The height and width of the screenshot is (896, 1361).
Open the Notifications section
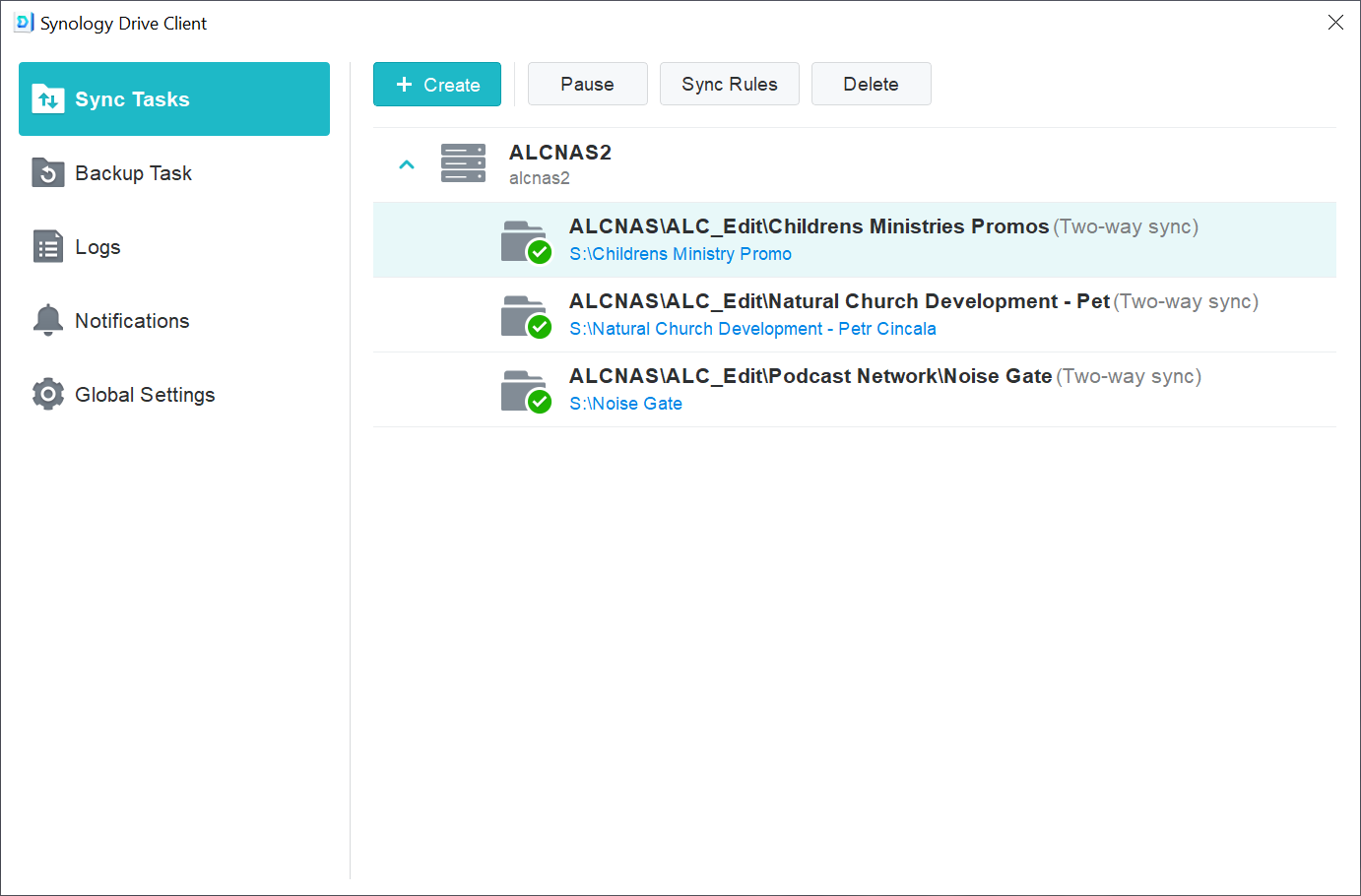click(x=174, y=321)
